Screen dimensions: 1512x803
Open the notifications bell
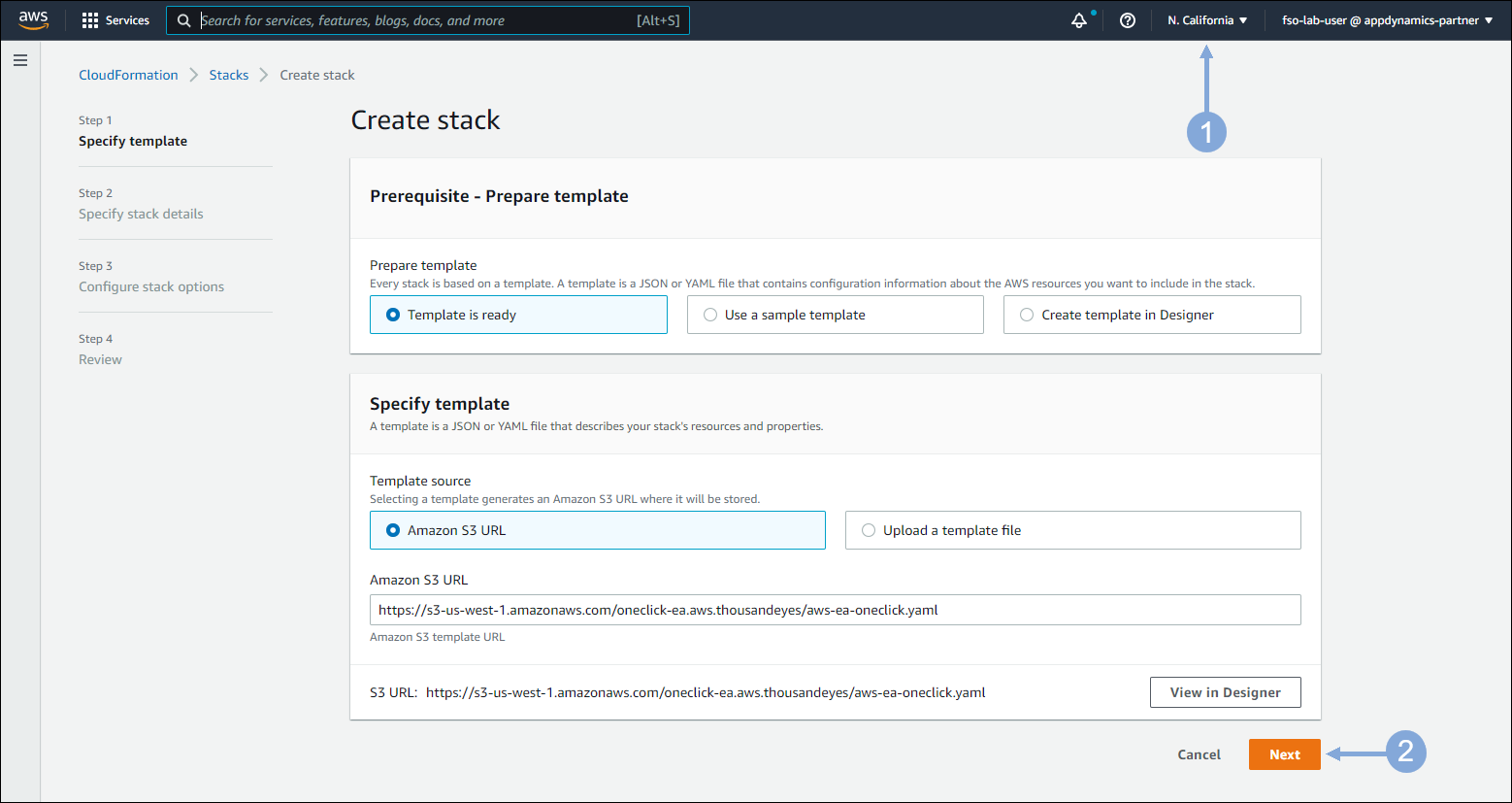(1079, 20)
